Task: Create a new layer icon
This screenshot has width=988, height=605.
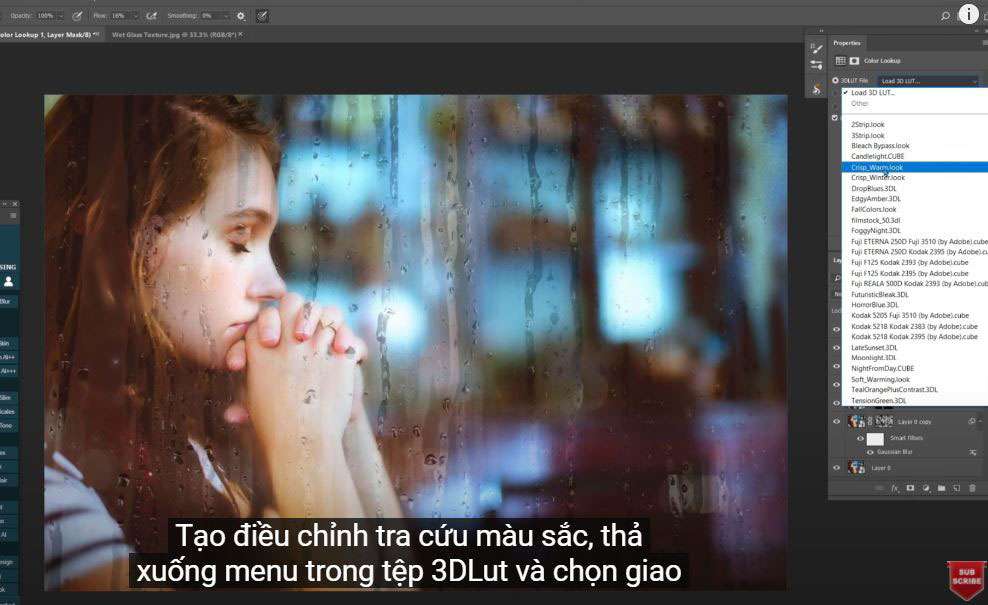Action: pyautogui.click(x=956, y=488)
